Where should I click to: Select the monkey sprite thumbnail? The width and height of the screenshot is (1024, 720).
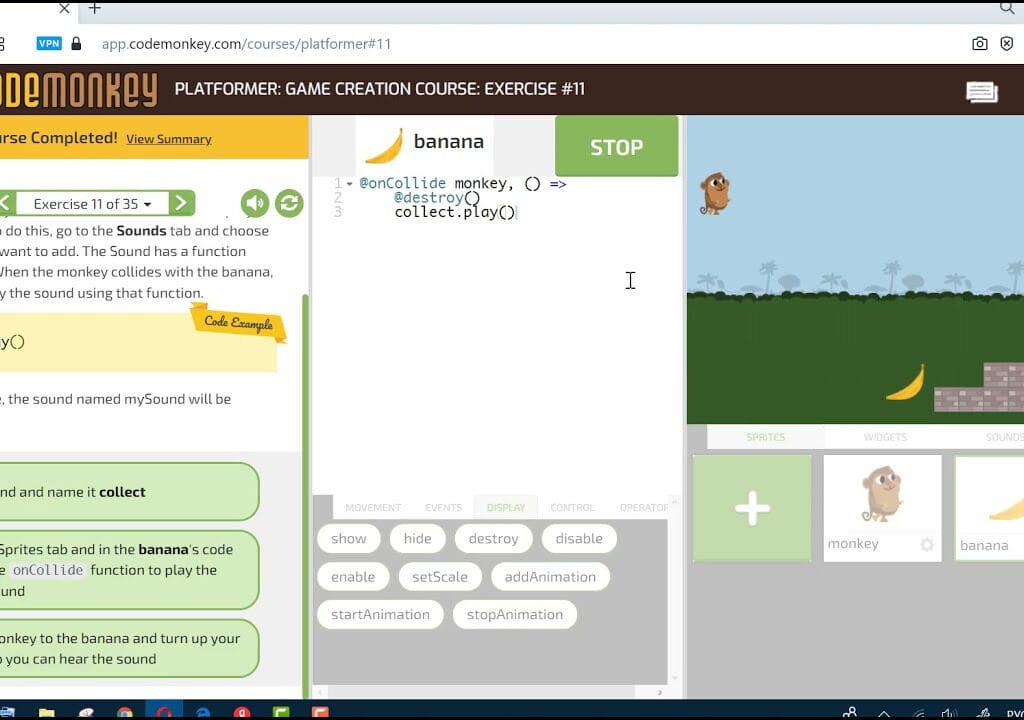(882, 508)
